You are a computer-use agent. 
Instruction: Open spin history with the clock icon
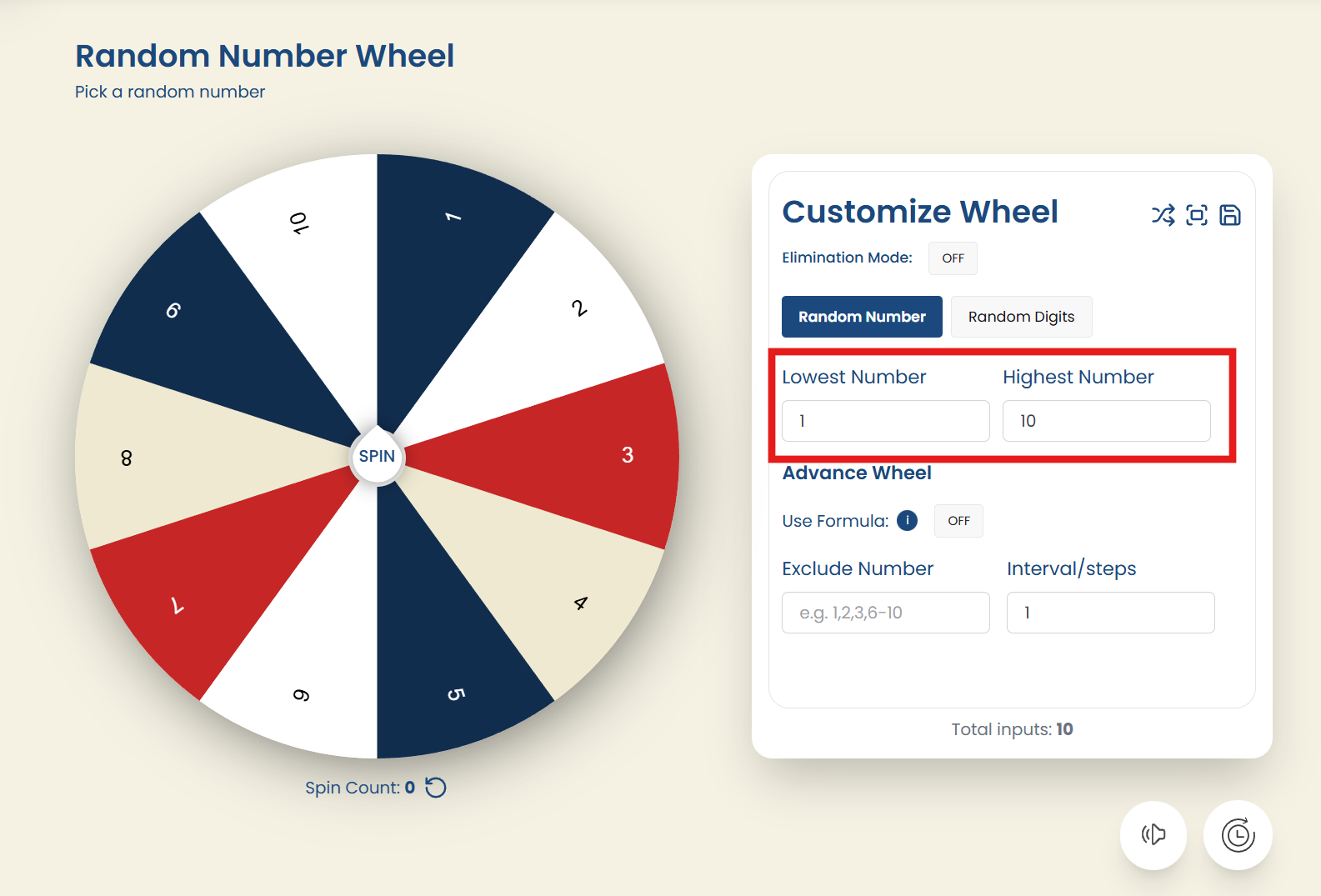click(1238, 834)
